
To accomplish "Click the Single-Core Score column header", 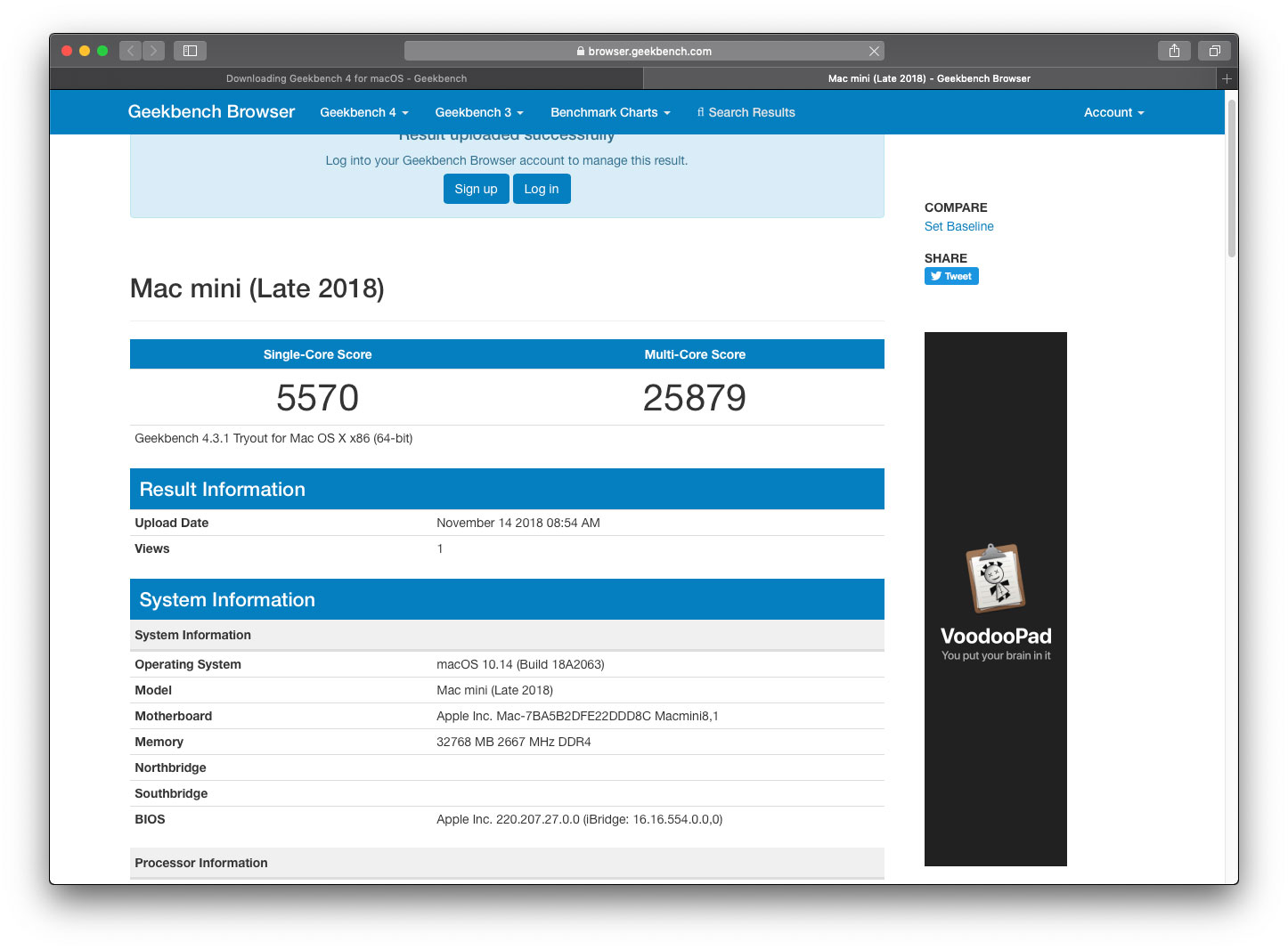I will tap(318, 354).
